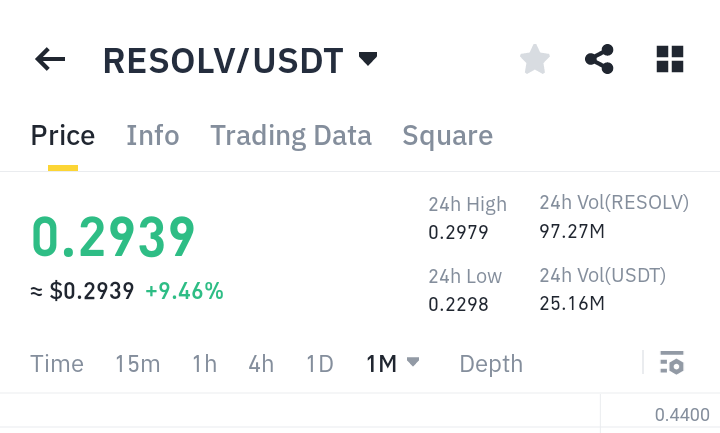Open the Trading Data tab
This screenshot has height=433, width=720.
coord(291,135)
